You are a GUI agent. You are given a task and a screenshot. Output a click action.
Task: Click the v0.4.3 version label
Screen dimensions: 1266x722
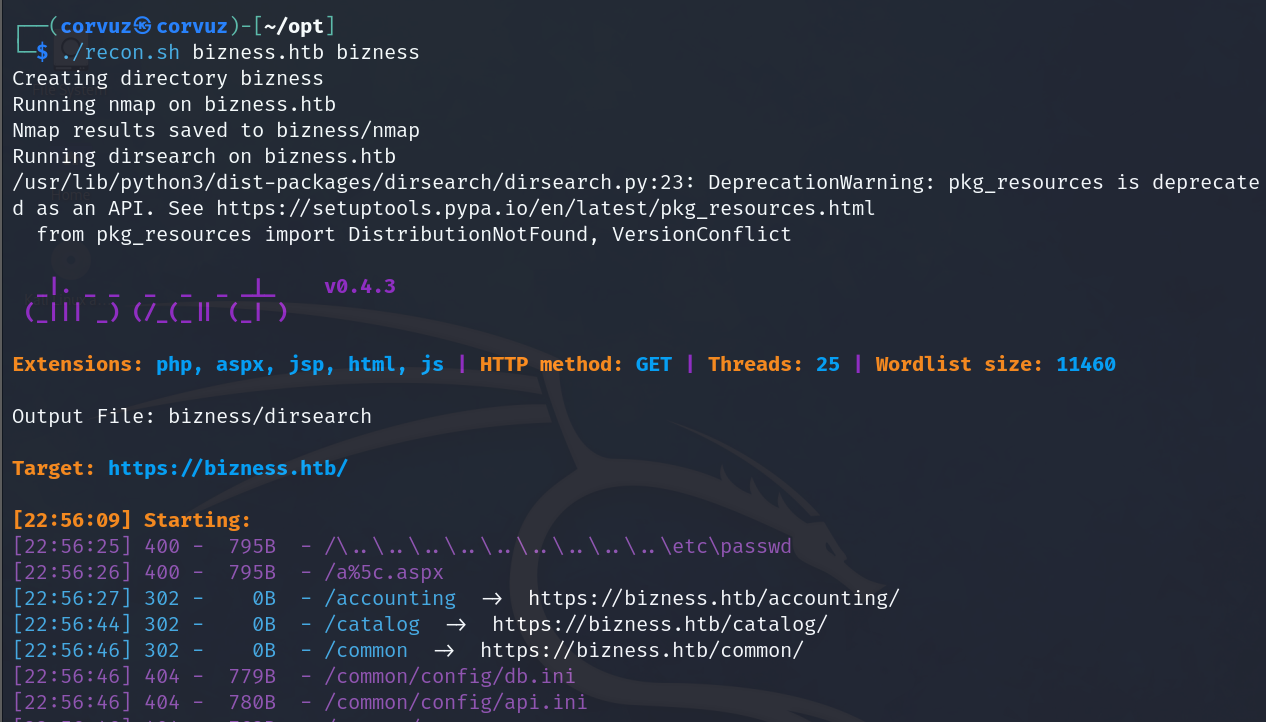pyautogui.click(x=360, y=287)
